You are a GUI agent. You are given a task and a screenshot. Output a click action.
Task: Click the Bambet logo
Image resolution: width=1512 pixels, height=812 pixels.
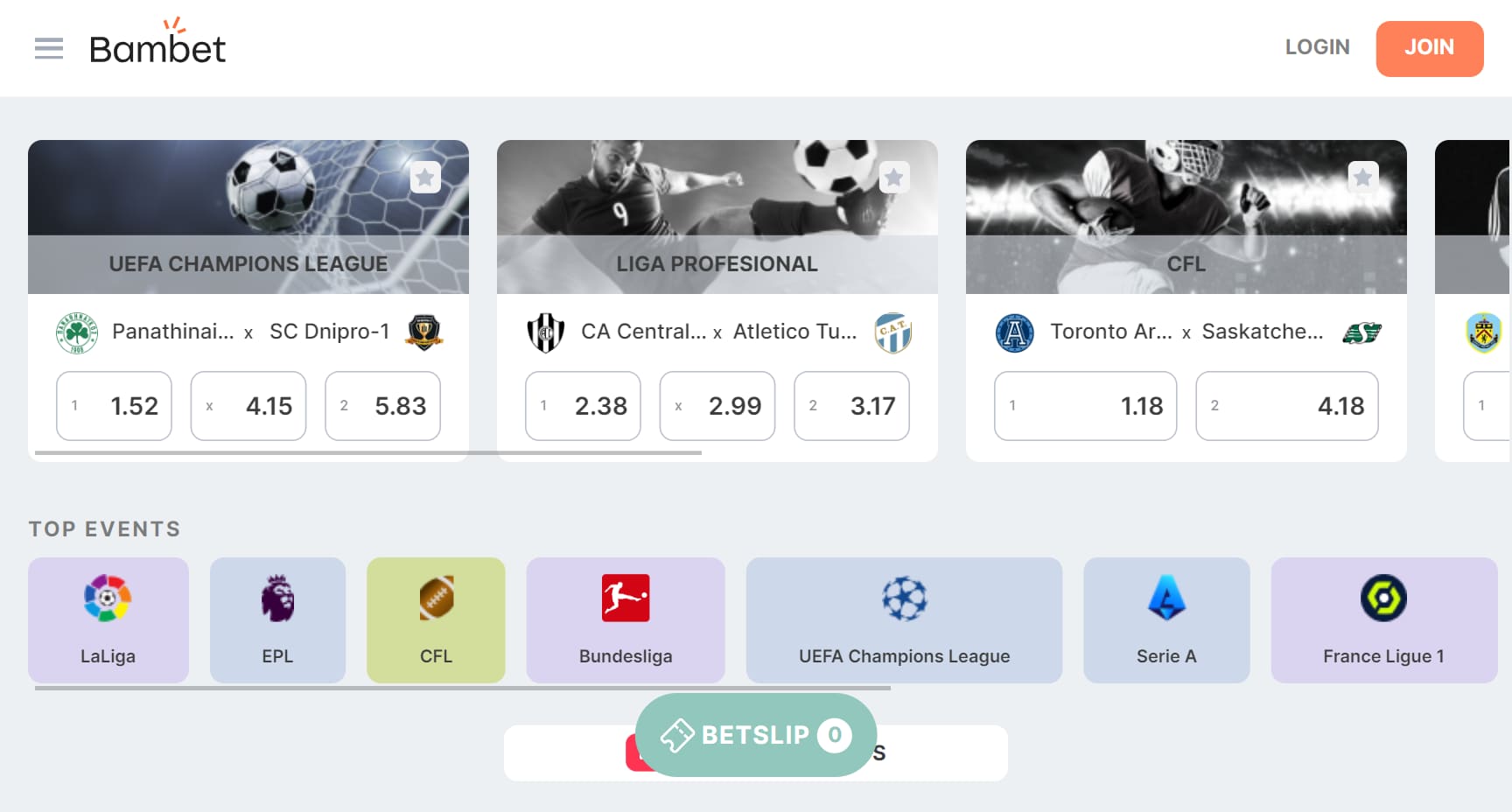point(157,43)
